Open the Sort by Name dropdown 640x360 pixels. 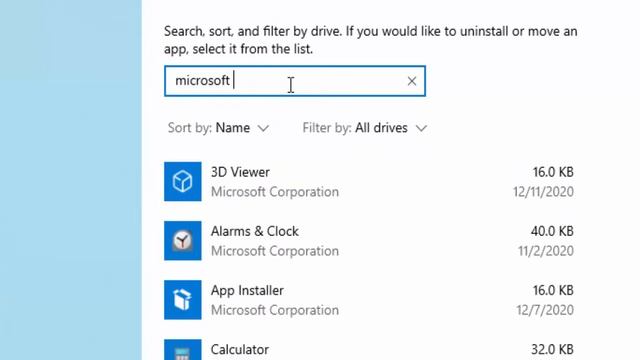click(x=218, y=128)
